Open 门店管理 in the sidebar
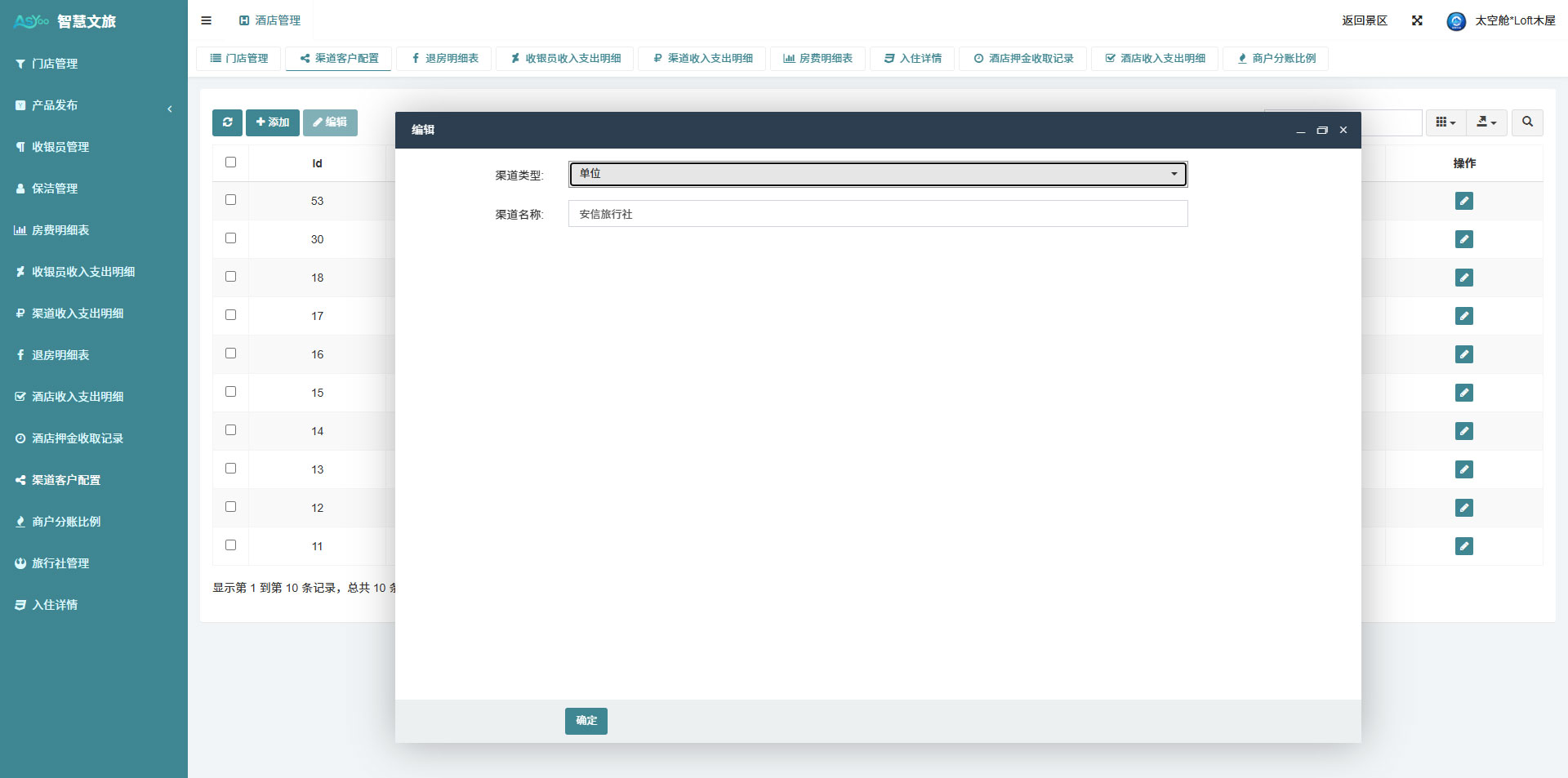The width and height of the screenshot is (1568, 778). click(x=94, y=64)
